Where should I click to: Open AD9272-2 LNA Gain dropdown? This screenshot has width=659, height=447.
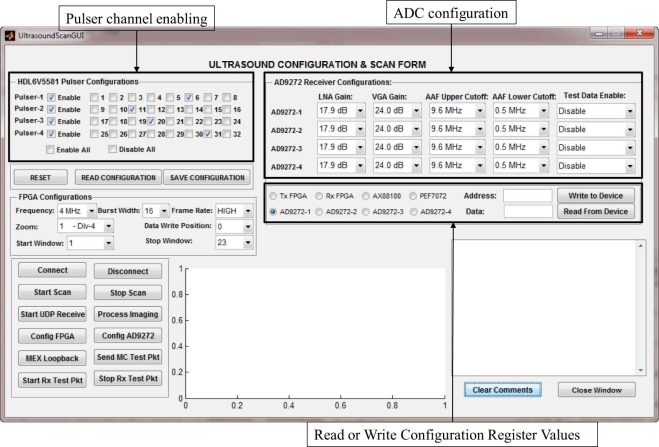pyautogui.click(x=341, y=129)
